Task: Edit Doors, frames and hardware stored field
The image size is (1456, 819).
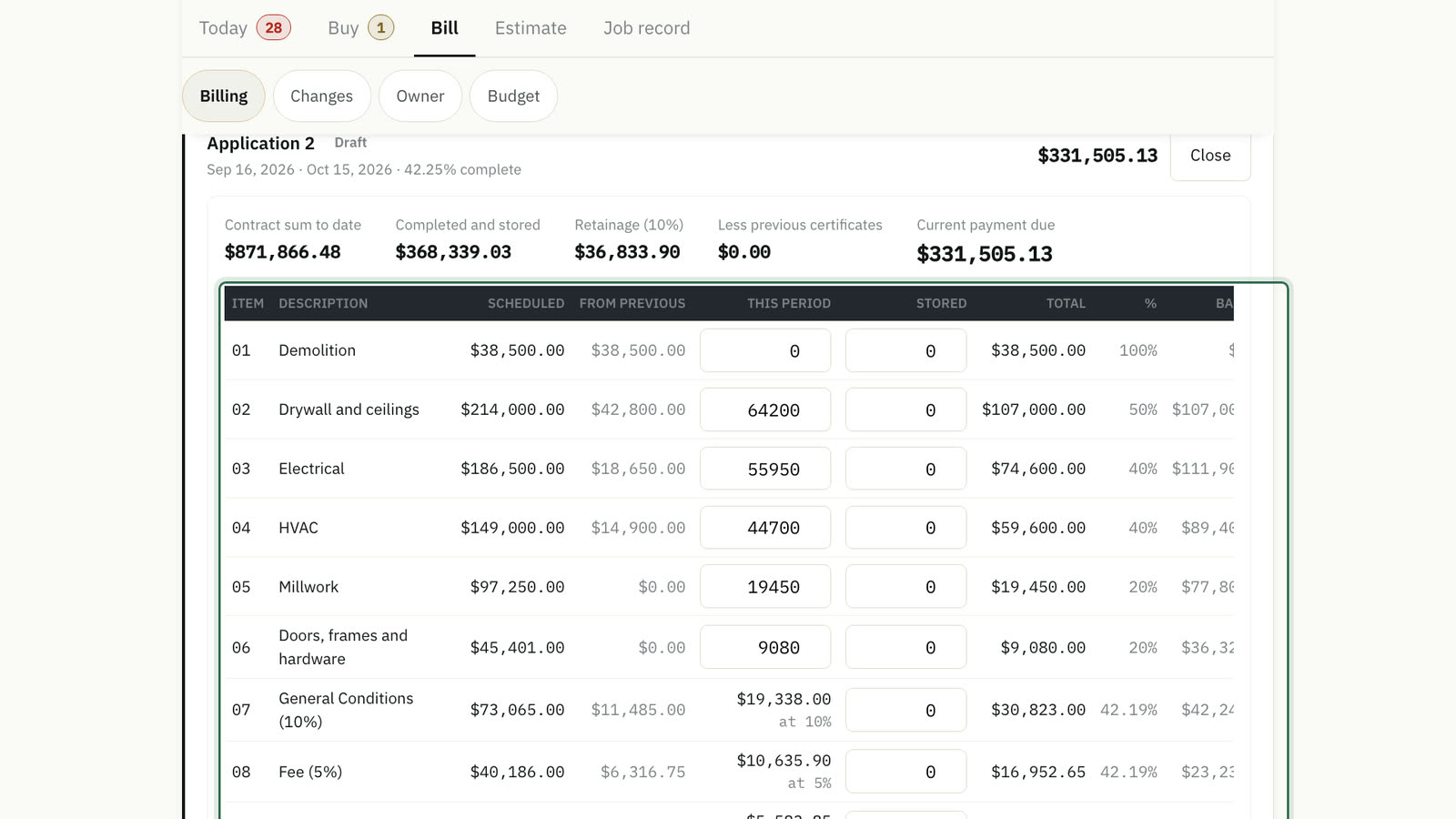Action: click(905, 647)
